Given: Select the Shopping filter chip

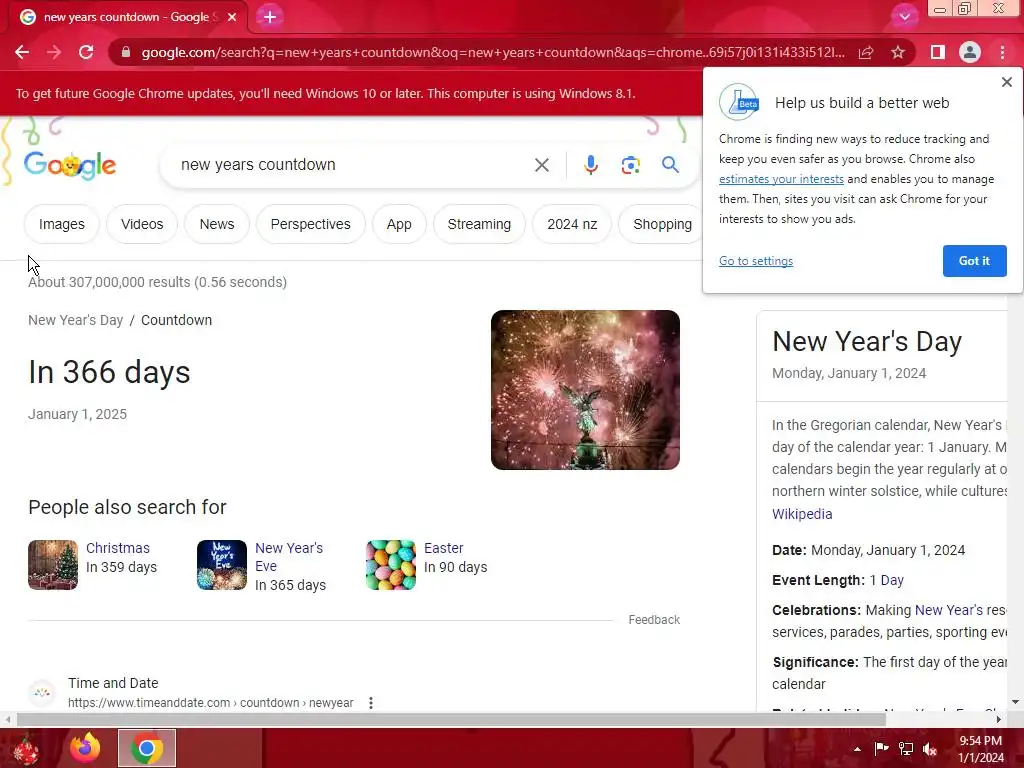Looking at the screenshot, I should click(661, 224).
